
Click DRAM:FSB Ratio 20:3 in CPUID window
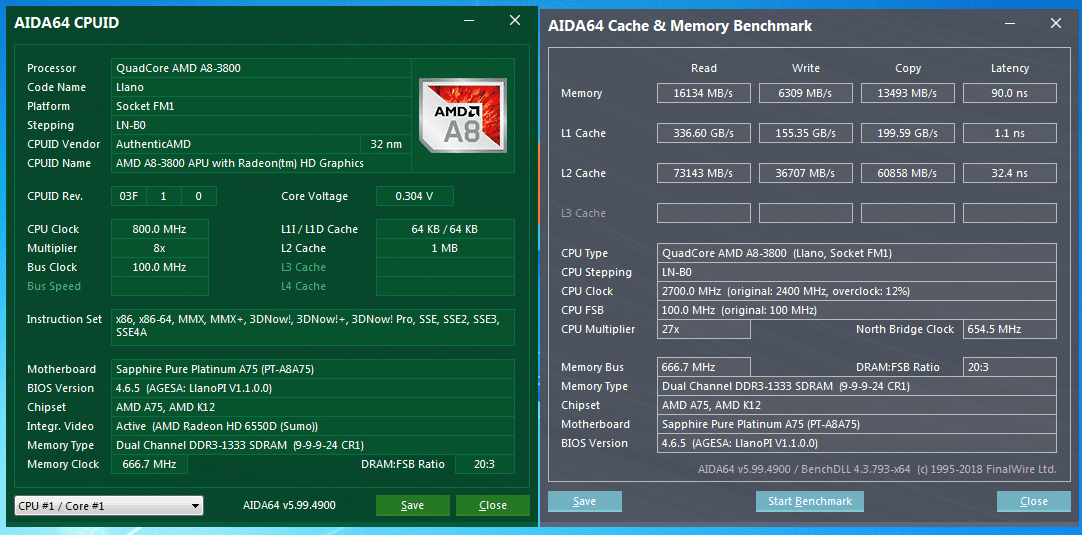click(x=484, y=464)
